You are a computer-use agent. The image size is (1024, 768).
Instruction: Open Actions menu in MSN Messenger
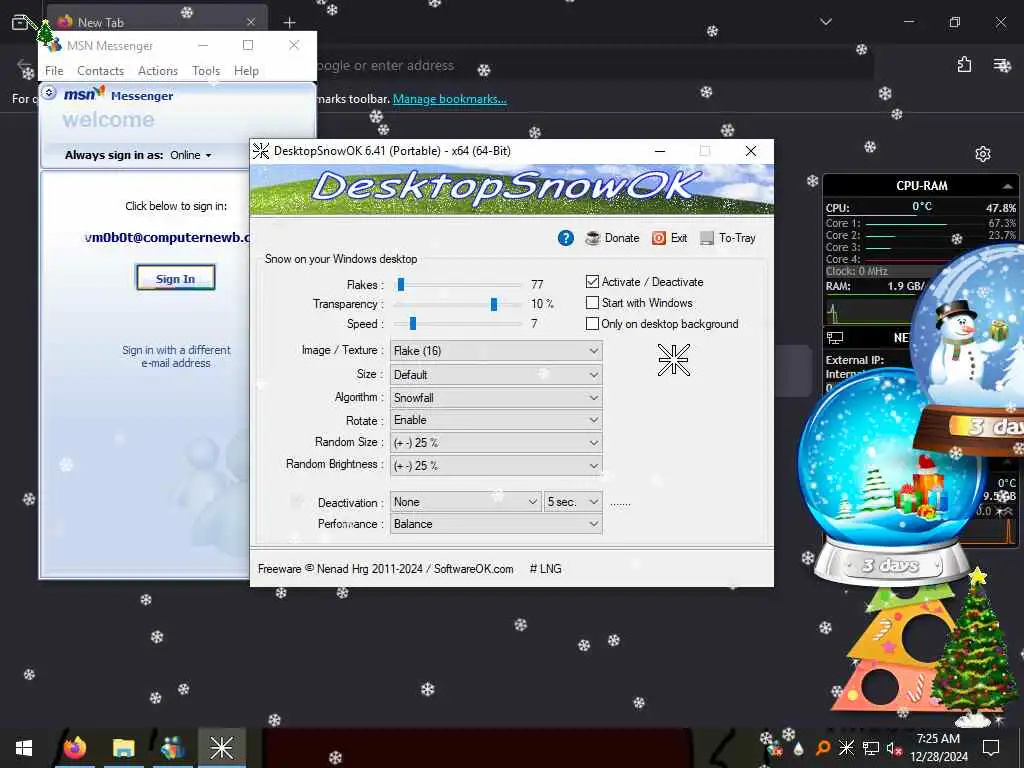click(158, 71)
